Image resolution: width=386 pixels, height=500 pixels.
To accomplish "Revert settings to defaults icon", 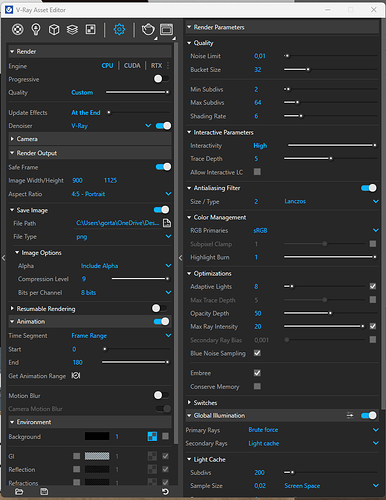I will click(165, 492).
